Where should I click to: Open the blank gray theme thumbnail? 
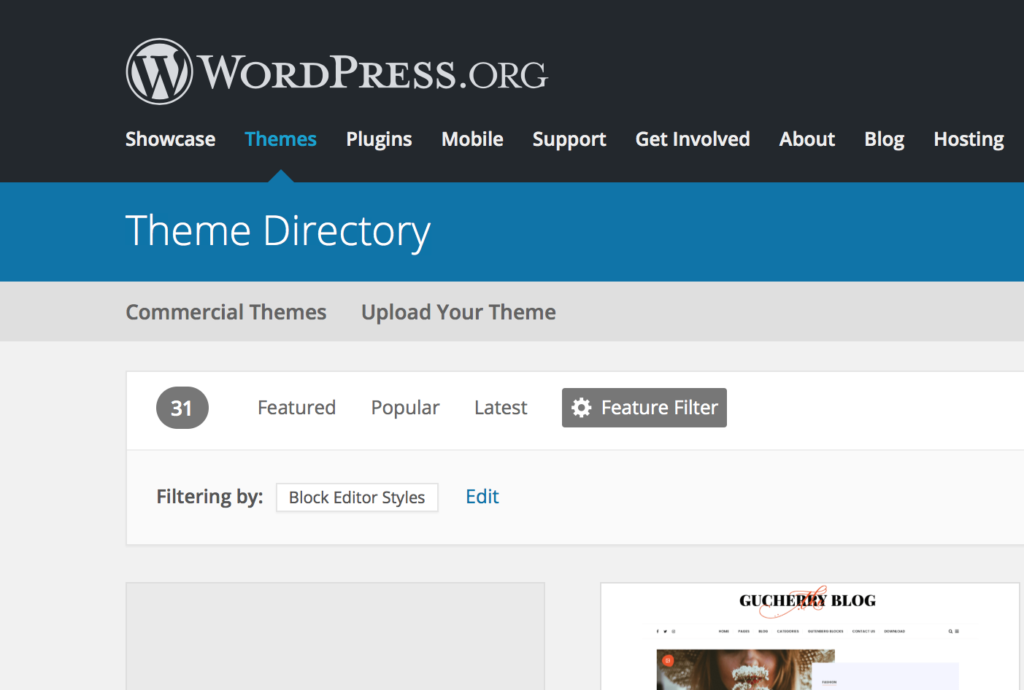pyautogui.click(x=335, y=636)
